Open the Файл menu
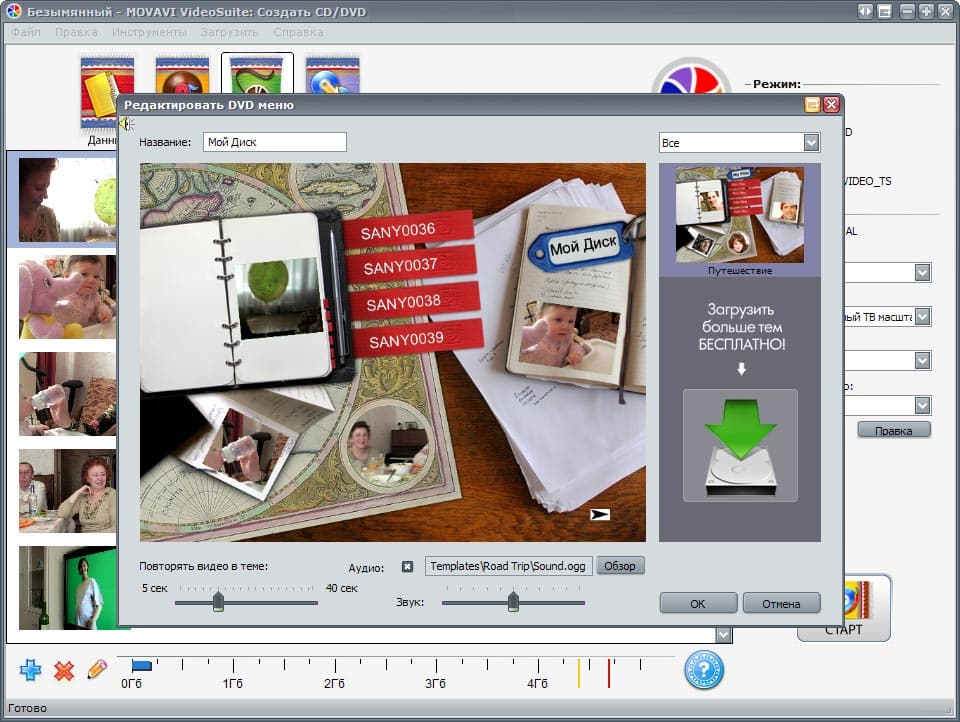Screen dimensions: 960x722 coord(26,32)
